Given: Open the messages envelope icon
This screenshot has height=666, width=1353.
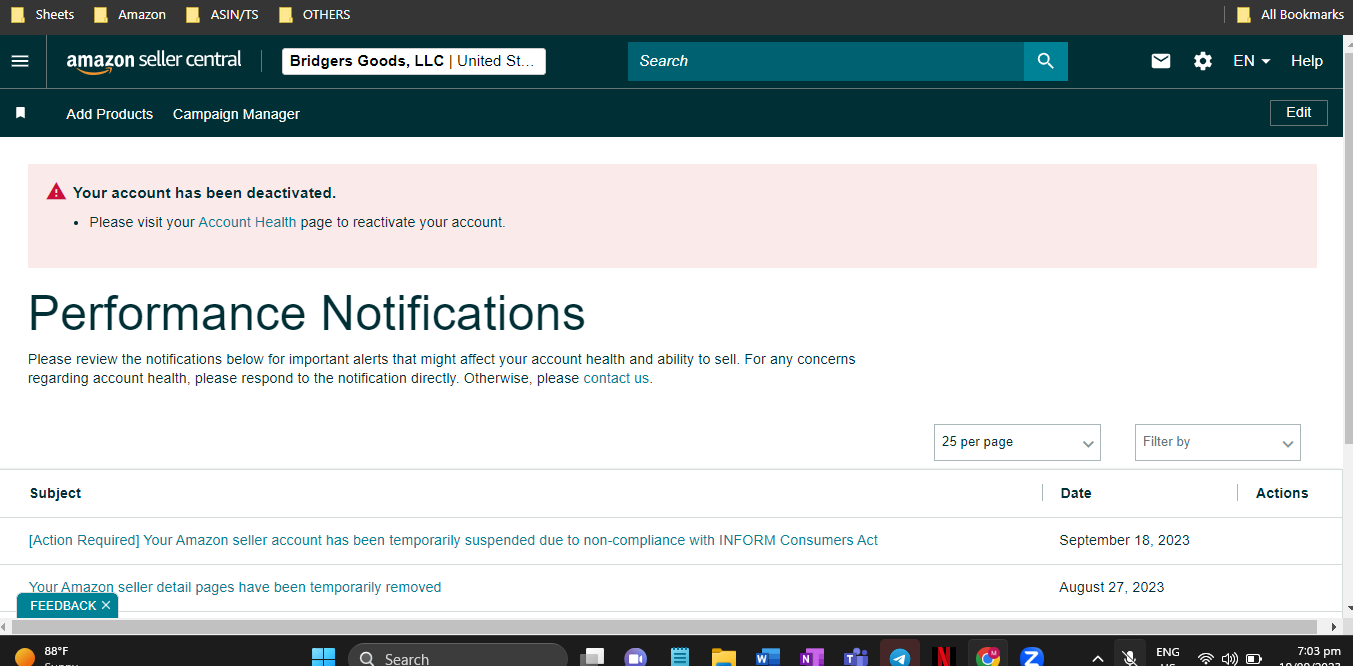Looking at the screenshot, I should (1161, 61).
